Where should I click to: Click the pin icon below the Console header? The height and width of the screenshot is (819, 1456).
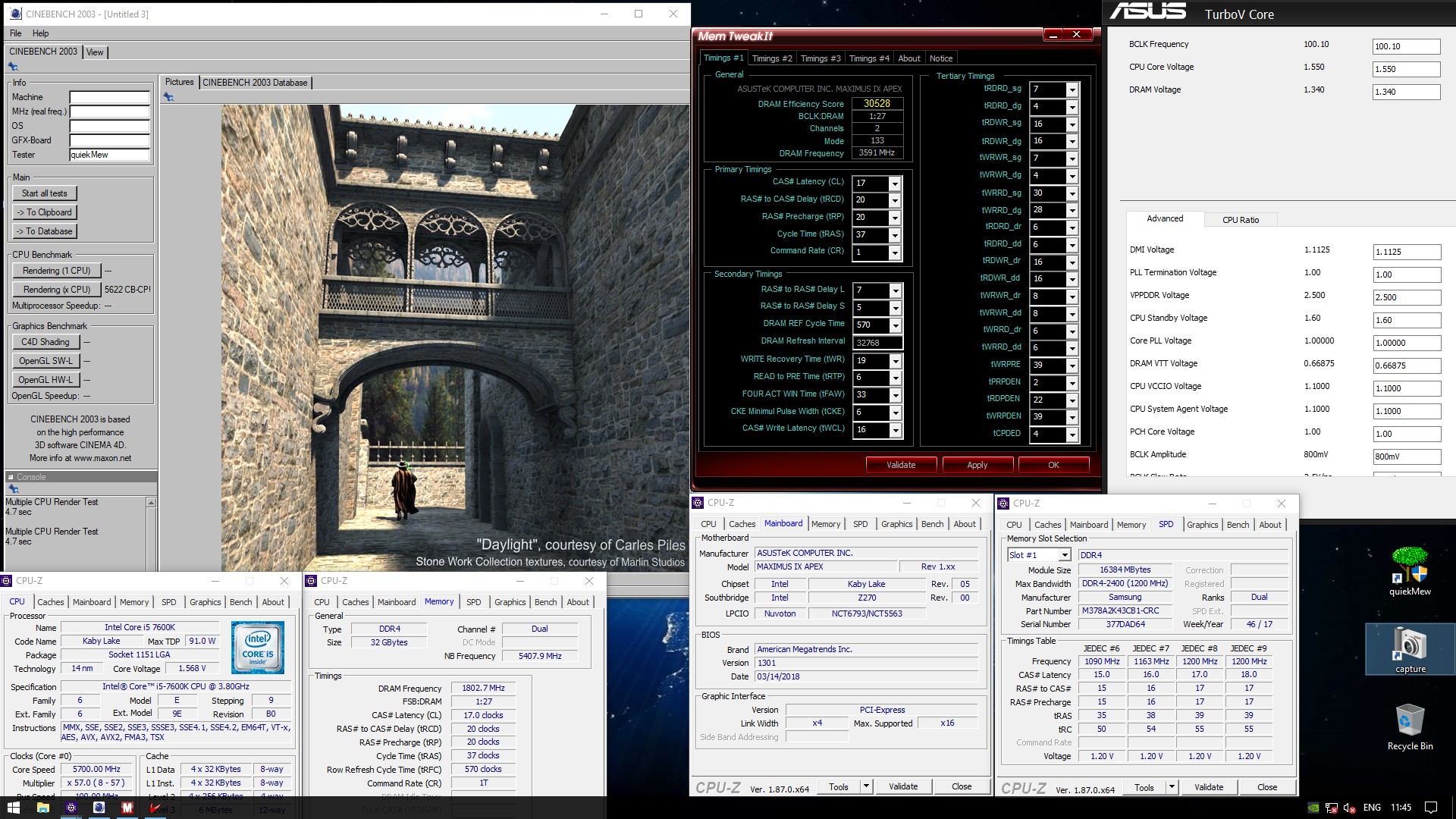(x=13, y=489)
